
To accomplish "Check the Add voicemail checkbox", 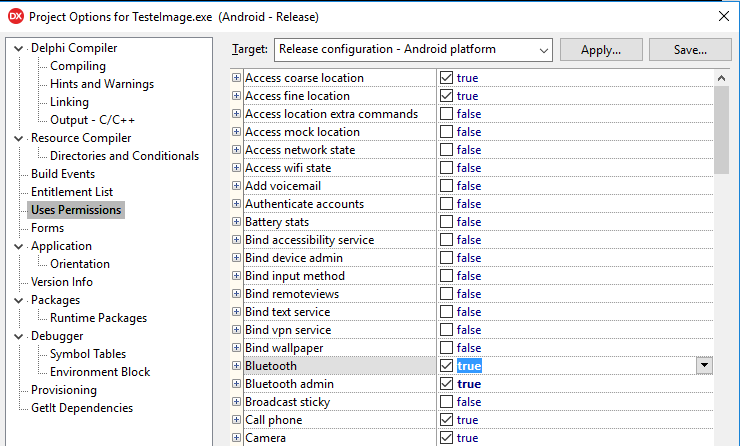I will click(446, 185).
